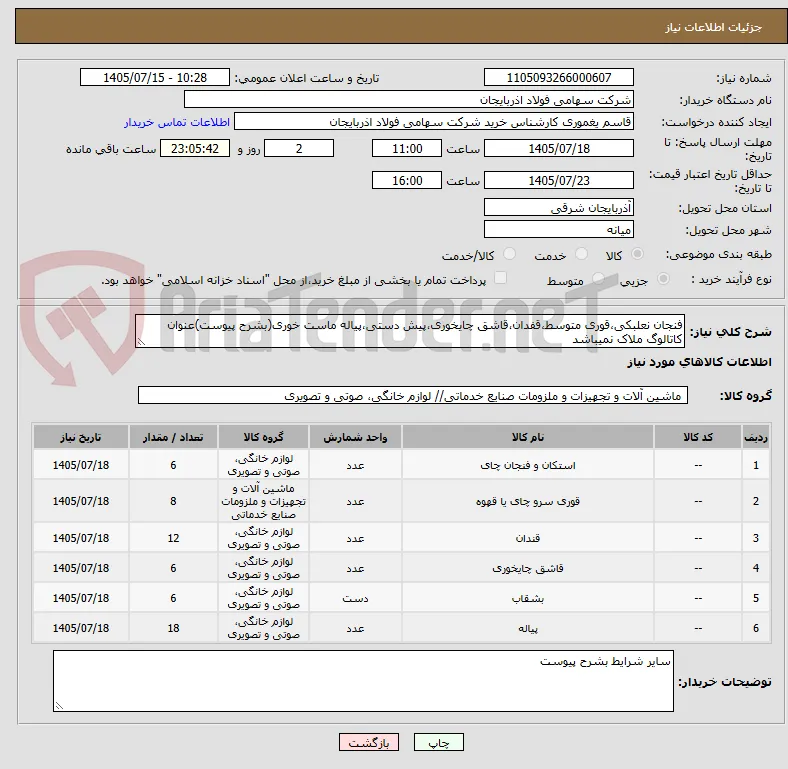Screen dimensions: 788x769
Task: Click the واحد شمارش column header
Action: coord(355,437)
